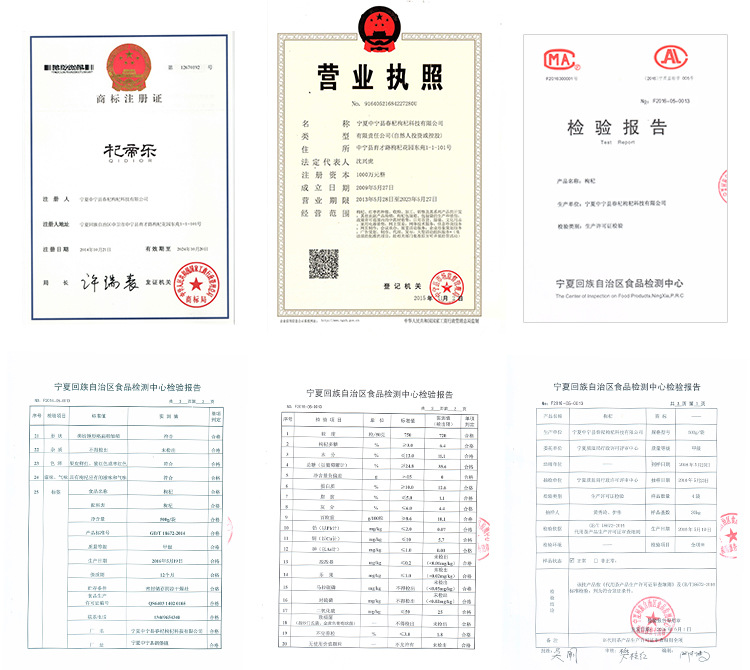Click the QR code on business license

click(323, 264)
